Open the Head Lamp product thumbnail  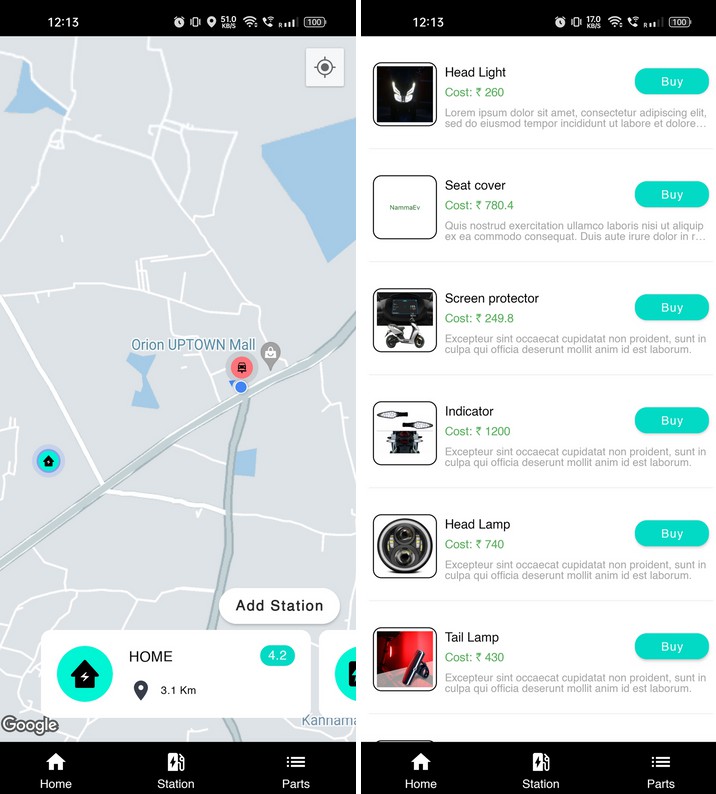pos(405,546)
